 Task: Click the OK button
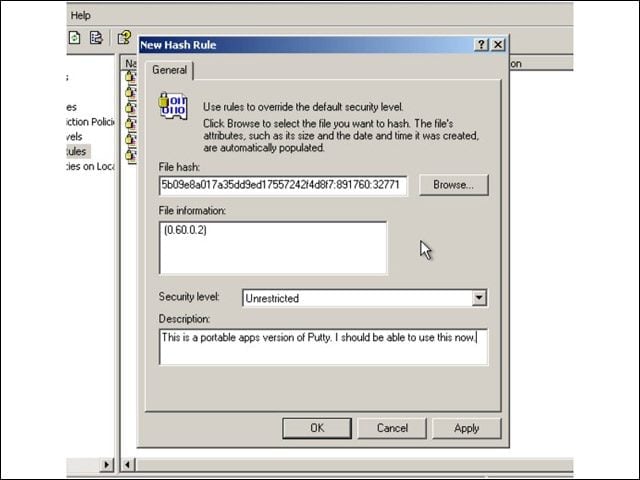tap(317, 428)
